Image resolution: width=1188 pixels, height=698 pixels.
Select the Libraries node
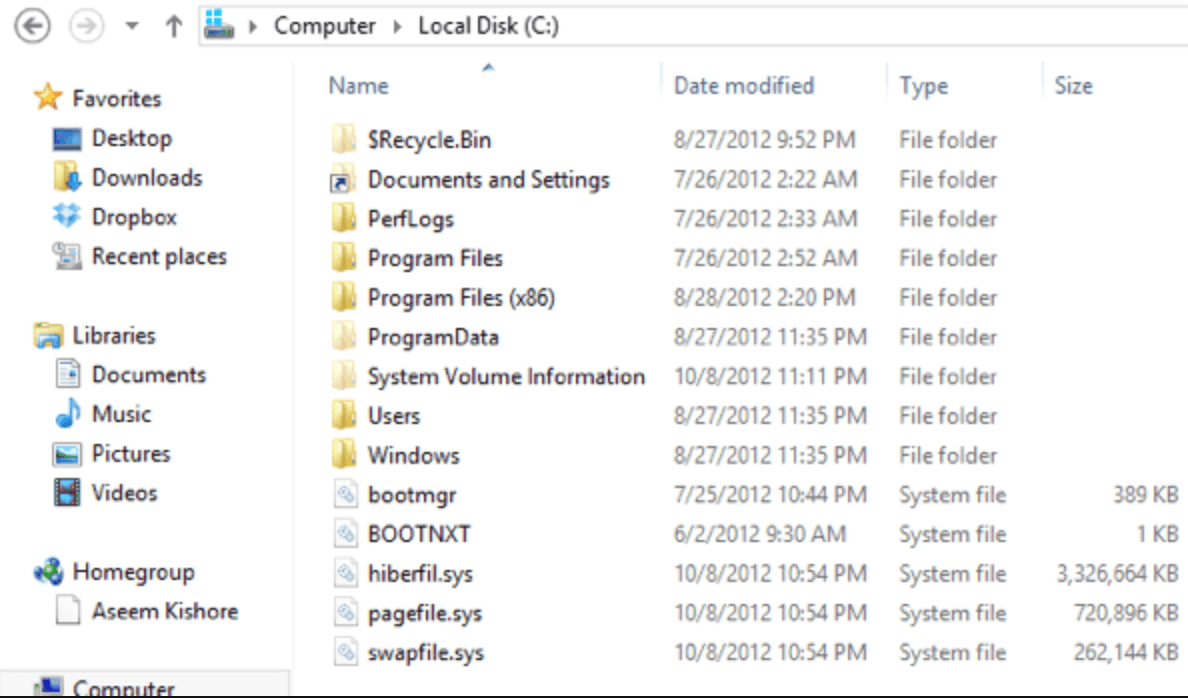click(x=114, y=335)
